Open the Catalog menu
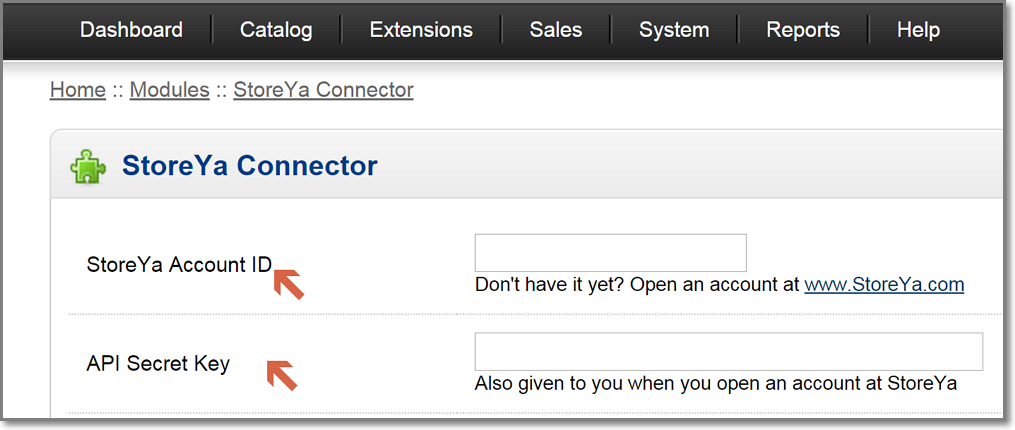The height and width of the screenshot is (430, 1015). point(276,30)
